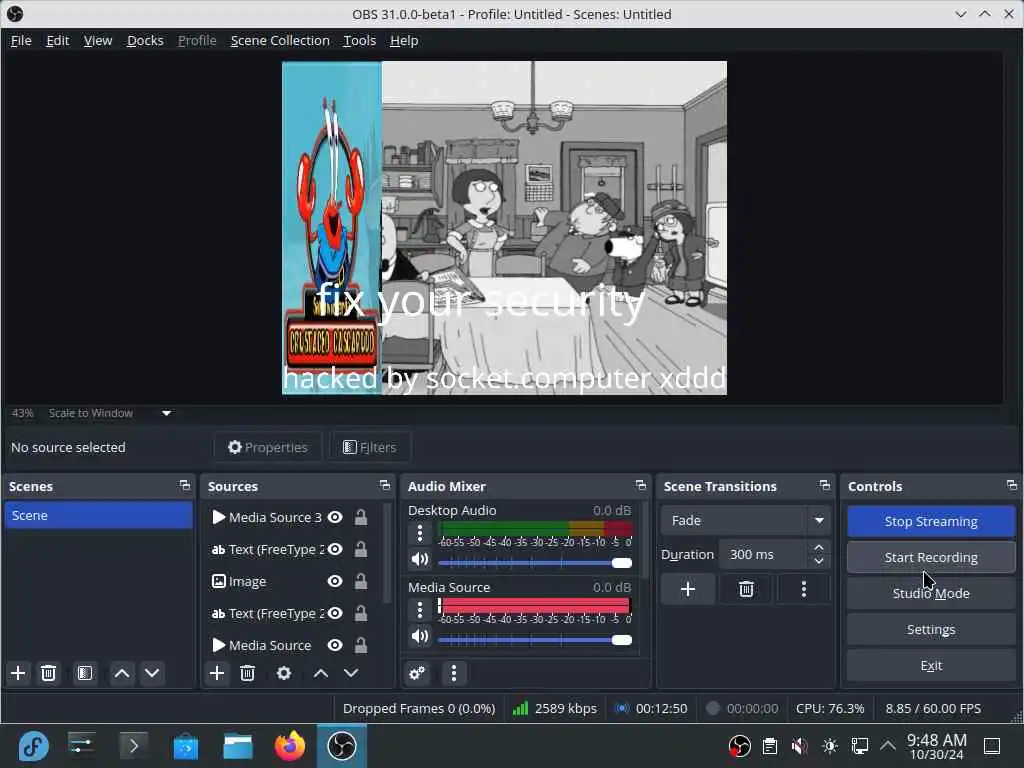Click Stop Streaming
The image size is (1024, 768).
(931, 521)
